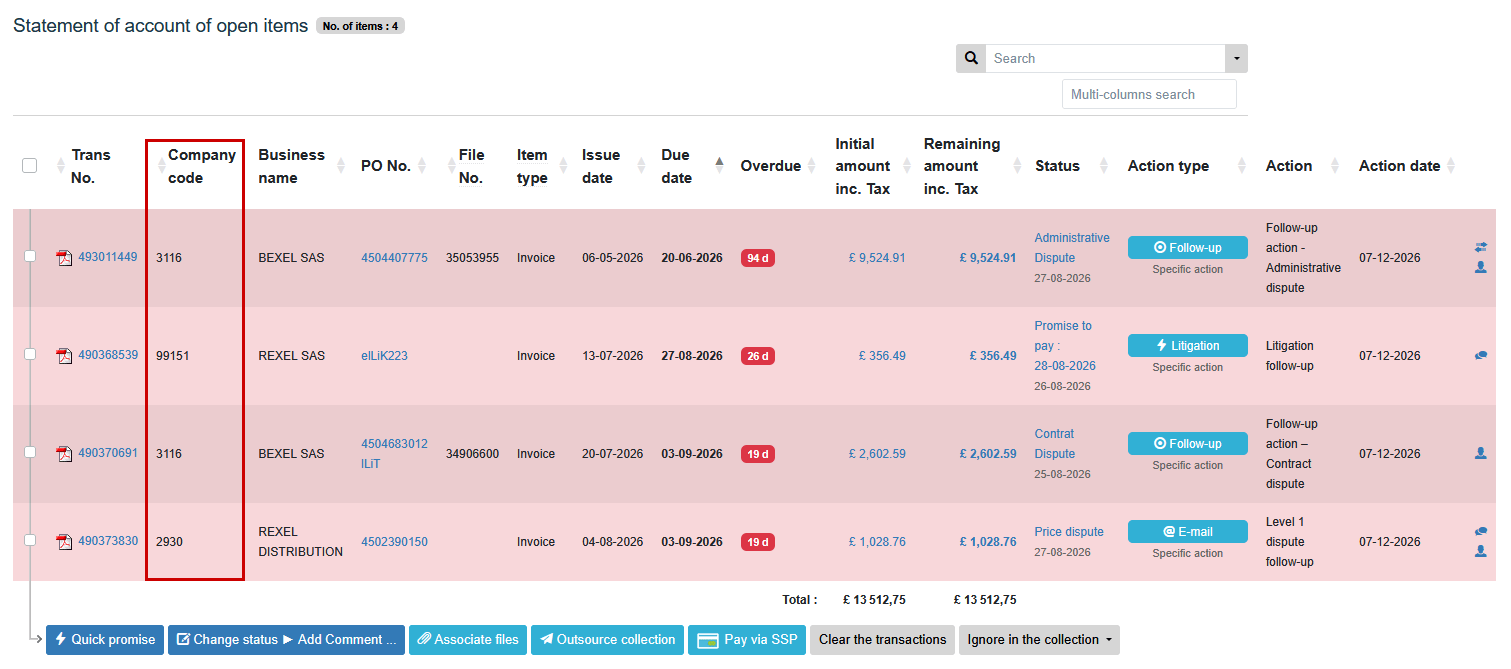Click the Associate files button
The height and width of the screenshot is (669, 1511).
[467, 640]
